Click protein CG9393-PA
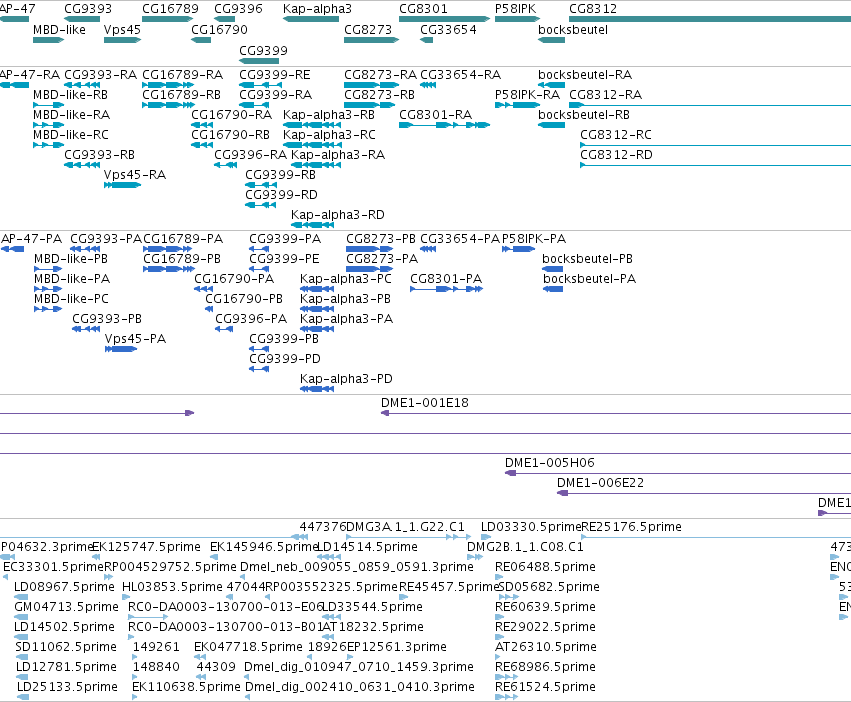The image size is (851, 702). tap(106, 239)
